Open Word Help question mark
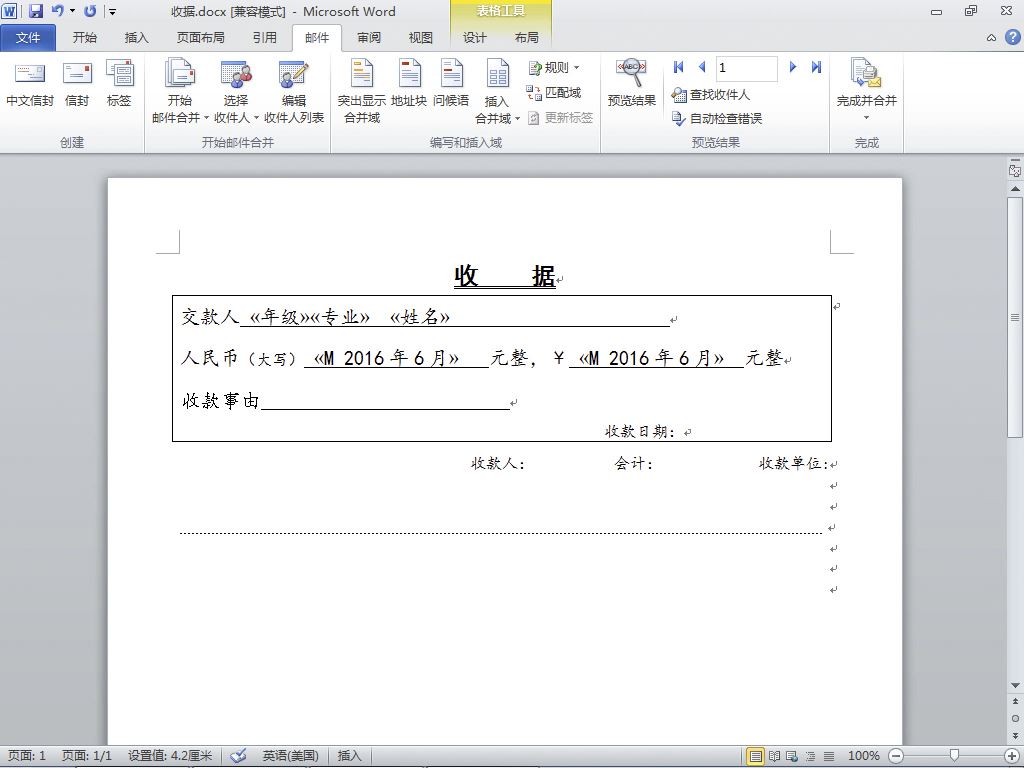 [x=1012, y=37]
